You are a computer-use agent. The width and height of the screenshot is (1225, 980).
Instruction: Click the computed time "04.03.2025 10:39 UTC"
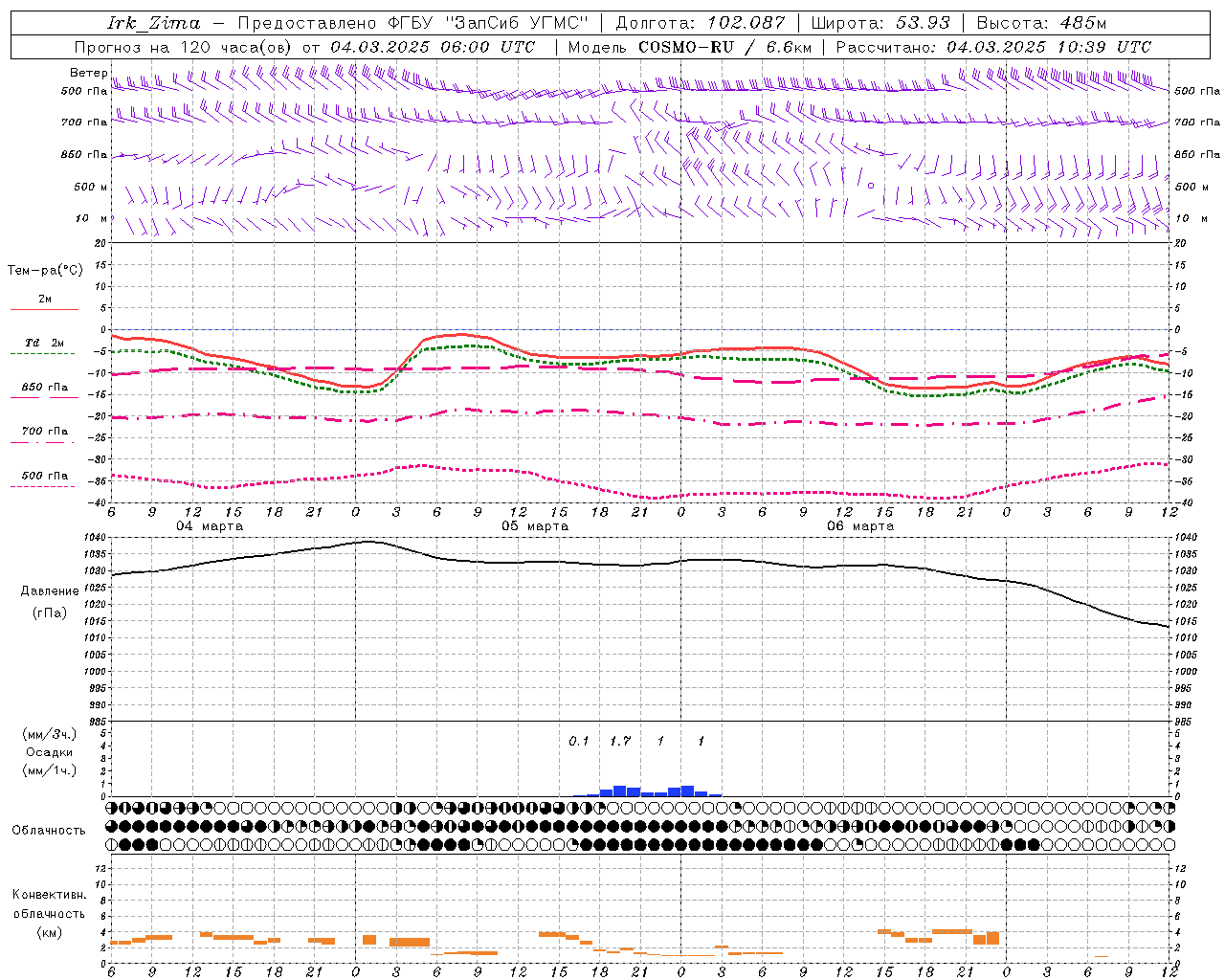tap(1049, 47)
